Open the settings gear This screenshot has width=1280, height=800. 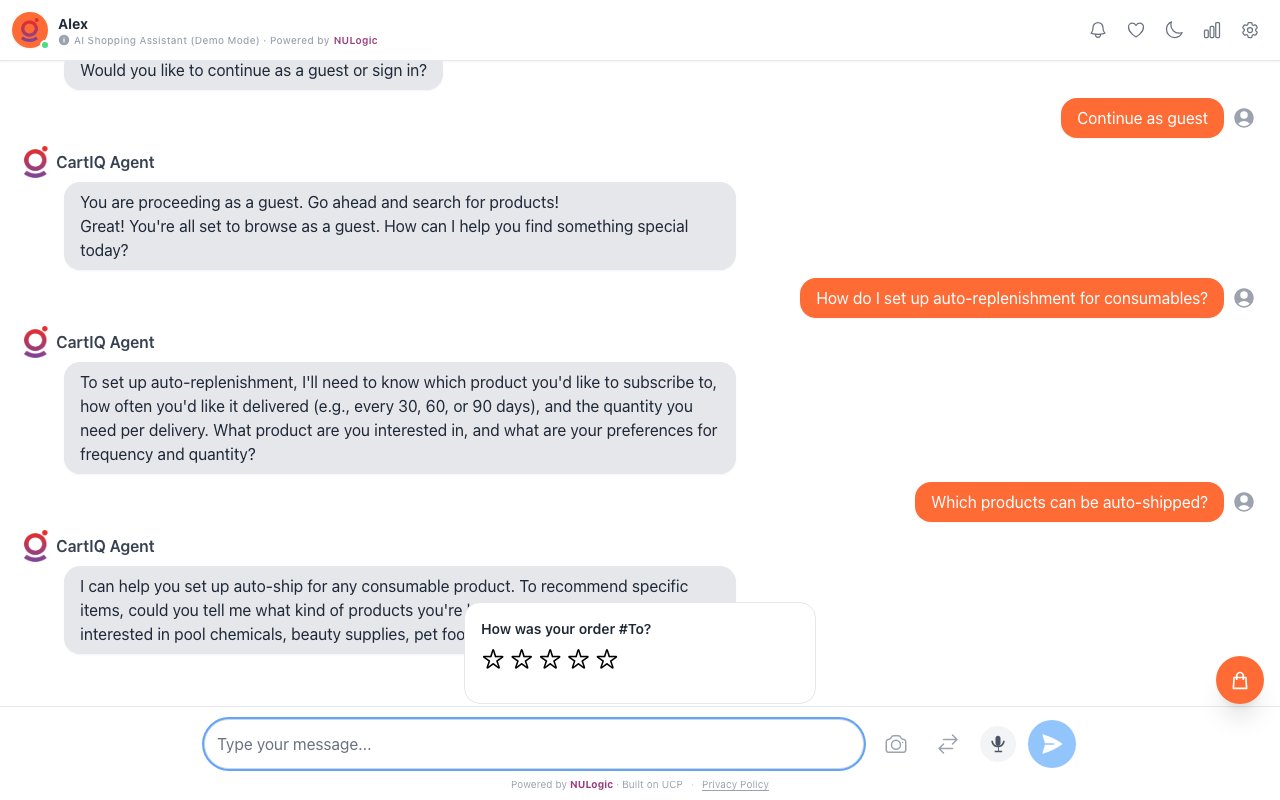click(1250, 30)
